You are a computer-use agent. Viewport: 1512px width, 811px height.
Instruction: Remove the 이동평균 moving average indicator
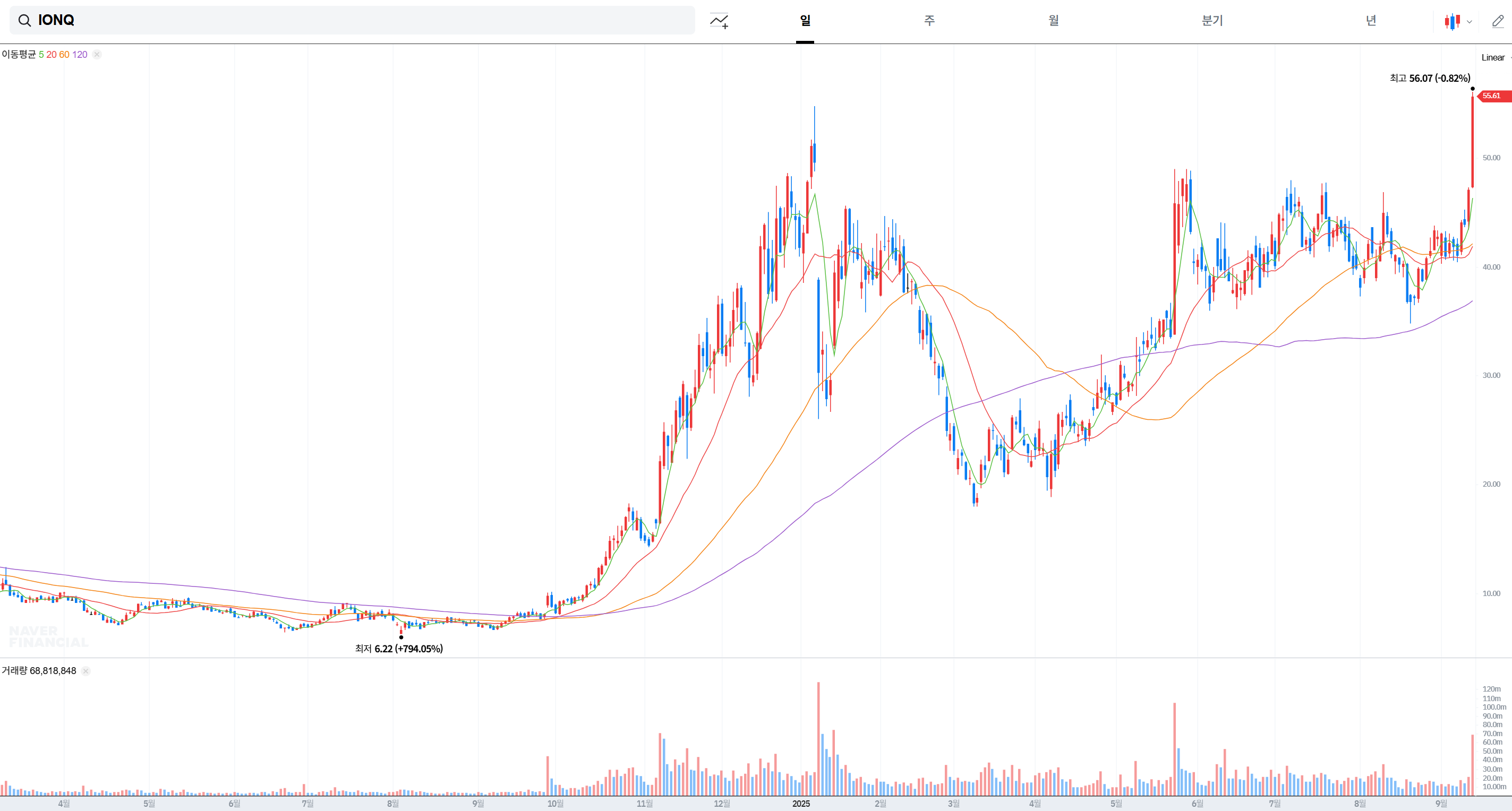click(x=97, y=55)
